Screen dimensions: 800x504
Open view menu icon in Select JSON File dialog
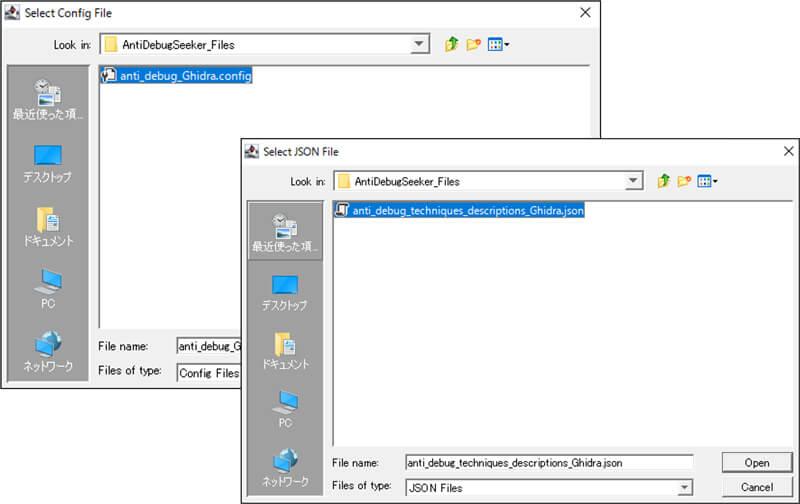point(707,181)
